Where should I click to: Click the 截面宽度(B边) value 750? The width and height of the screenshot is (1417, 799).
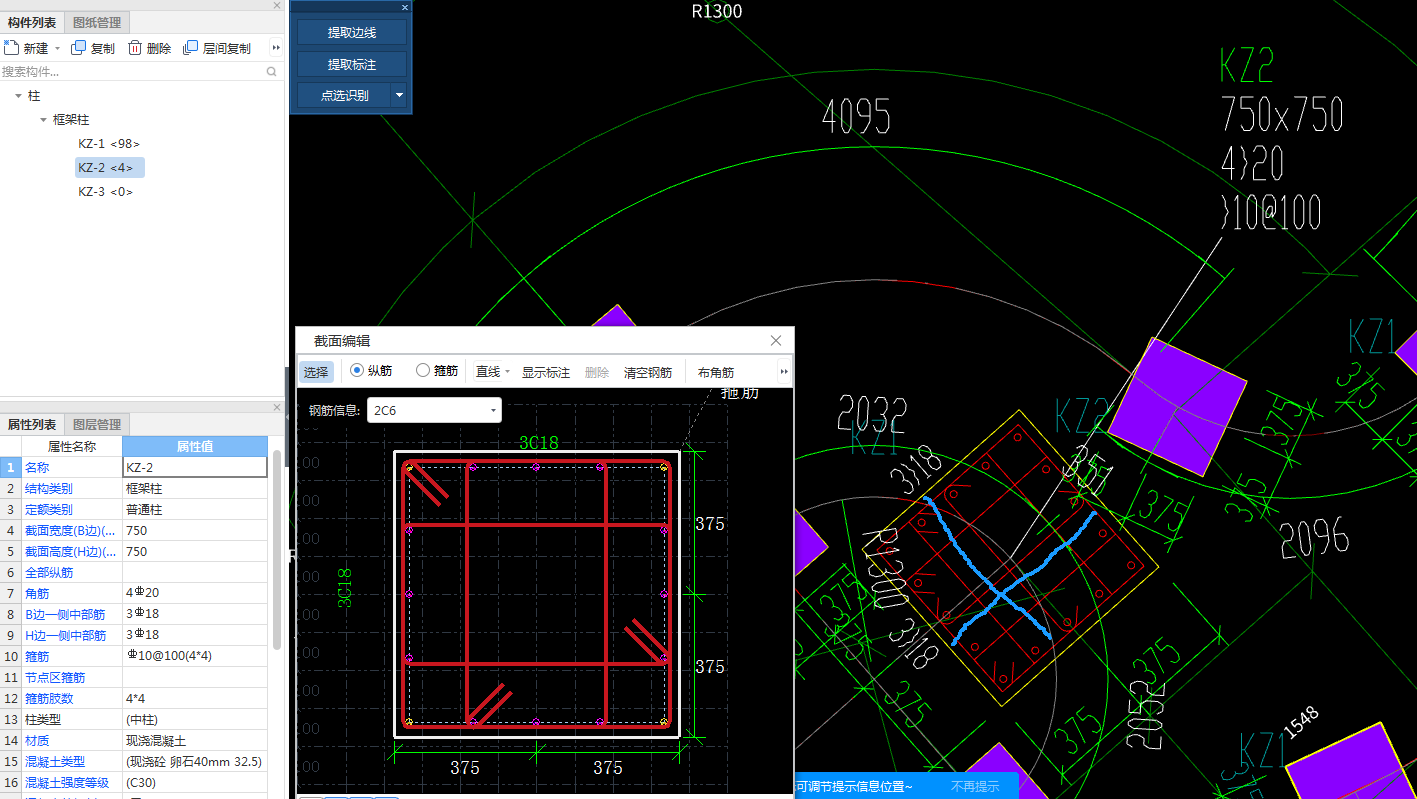(x=195, y=530)
